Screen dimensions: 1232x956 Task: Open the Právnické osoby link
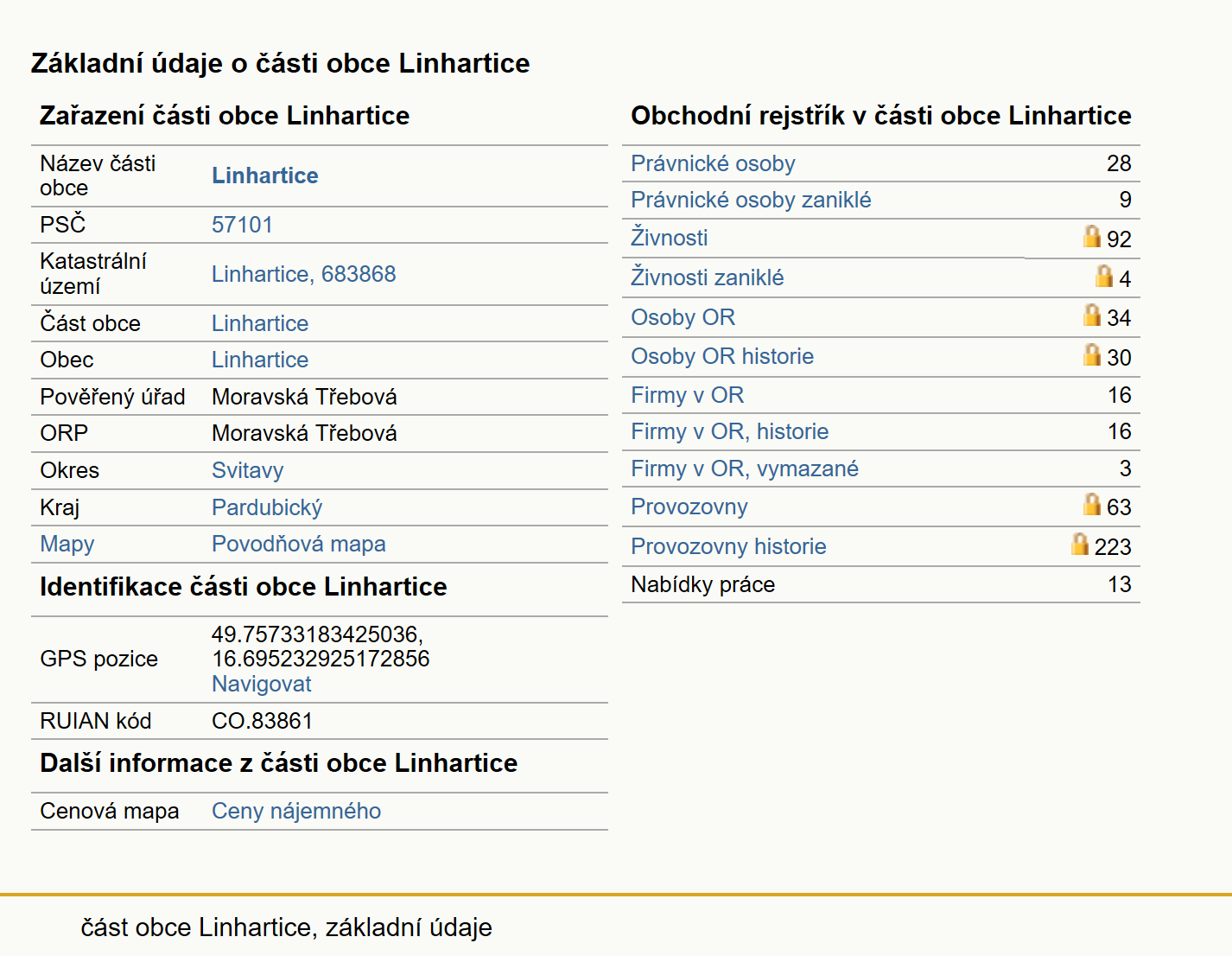tap(713, 163)
